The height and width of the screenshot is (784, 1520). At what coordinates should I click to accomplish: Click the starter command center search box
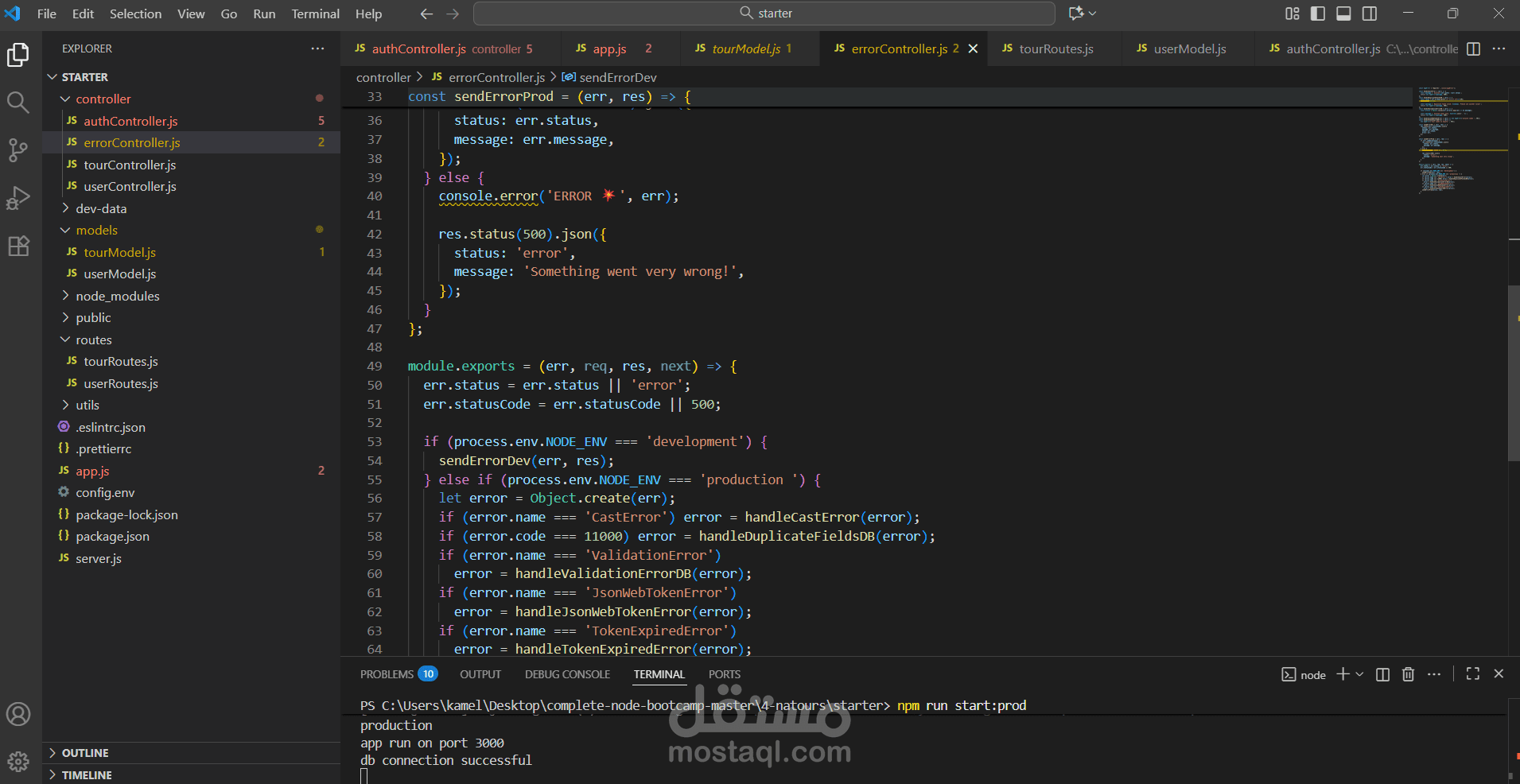tap(764, 14)
